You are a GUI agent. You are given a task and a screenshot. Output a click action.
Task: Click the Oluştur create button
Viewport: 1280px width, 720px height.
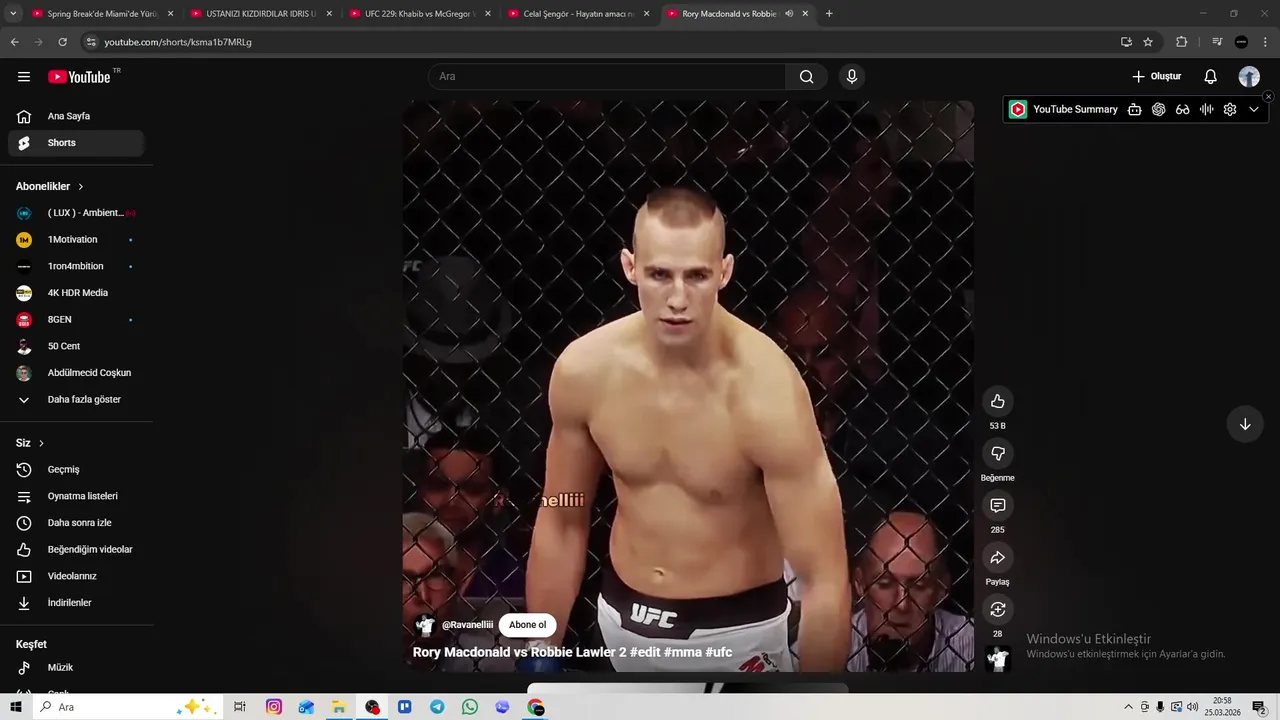pyautogui.click(x=1156, y=77)
